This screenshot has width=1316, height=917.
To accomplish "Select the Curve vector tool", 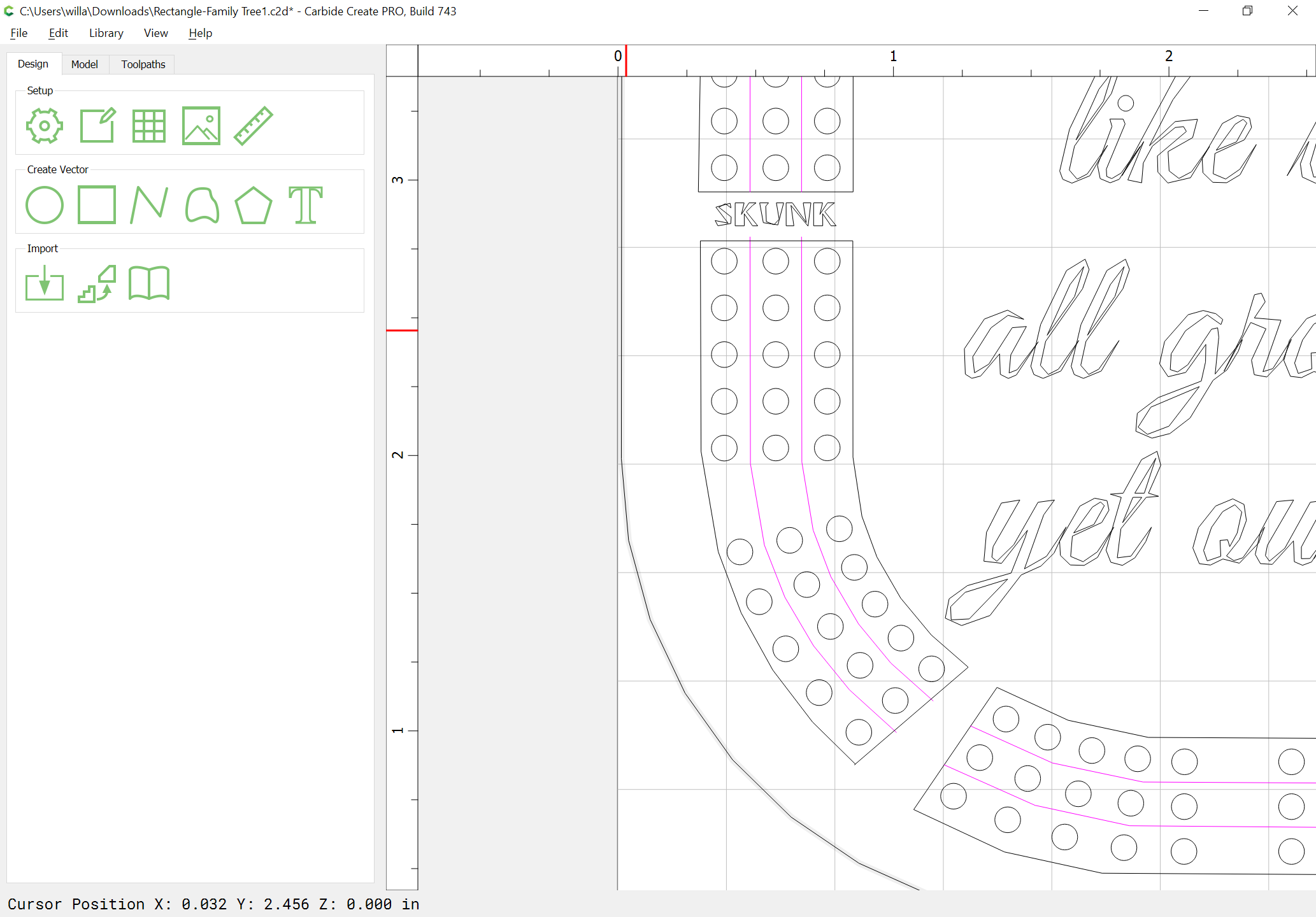I will pyautogui.click(x=202, y=205).
